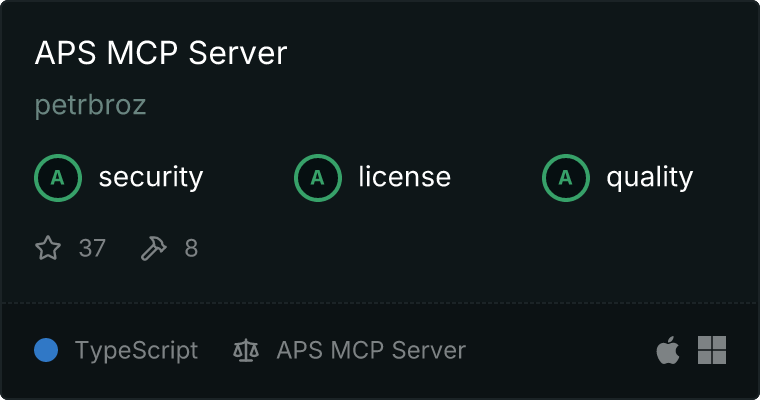Click the blue TypeScript language dot

[x=46, y=350]
